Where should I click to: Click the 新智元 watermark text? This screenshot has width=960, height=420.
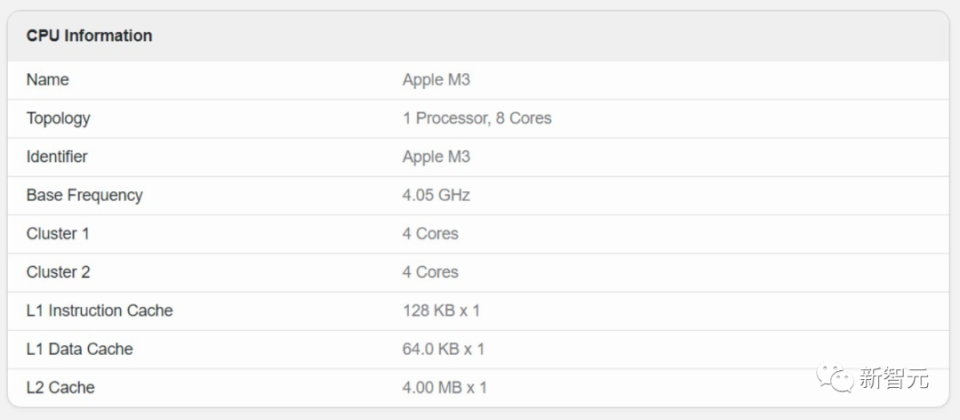pos(894,378)
